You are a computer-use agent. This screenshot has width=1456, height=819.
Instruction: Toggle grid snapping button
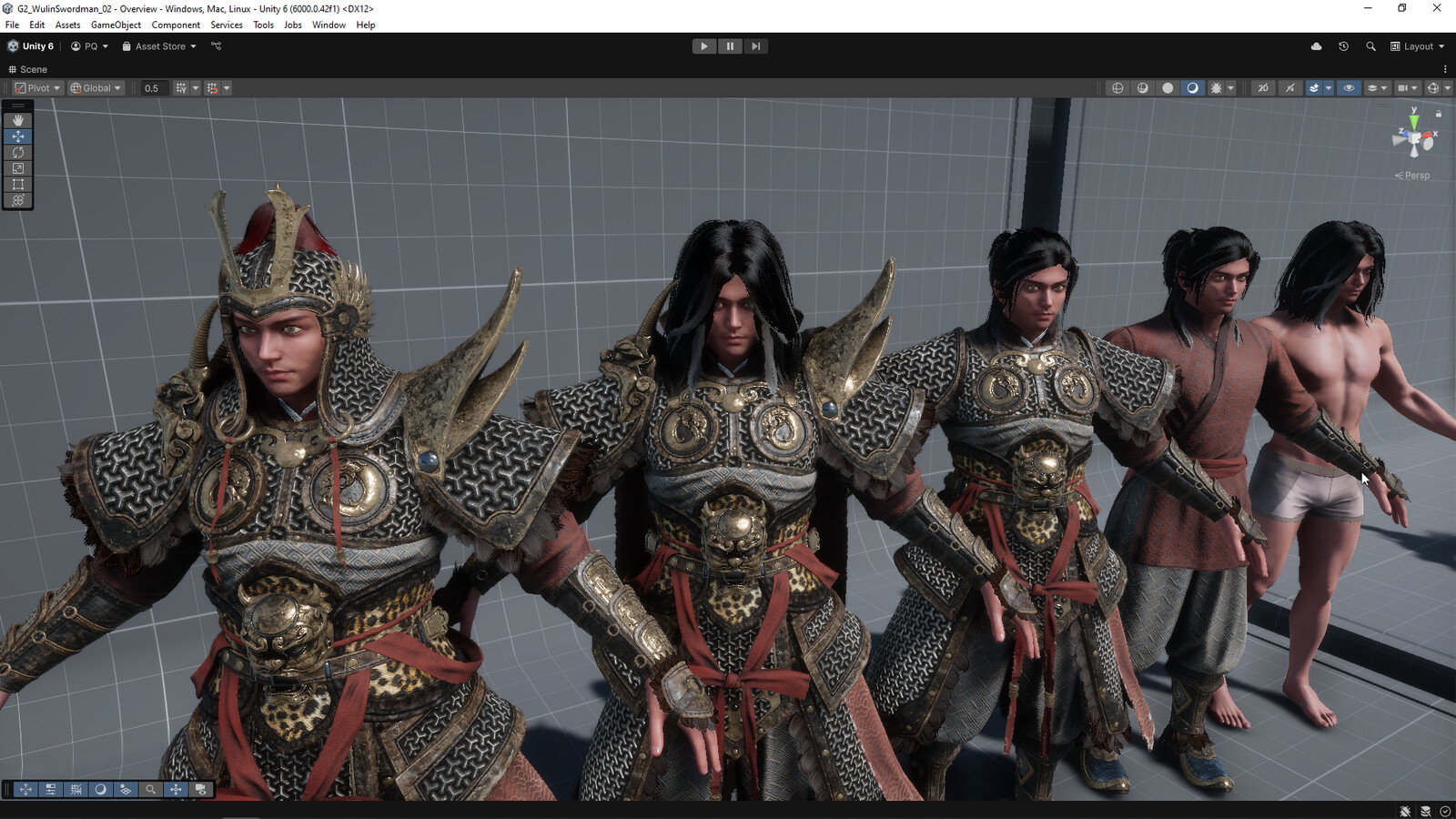212,88
